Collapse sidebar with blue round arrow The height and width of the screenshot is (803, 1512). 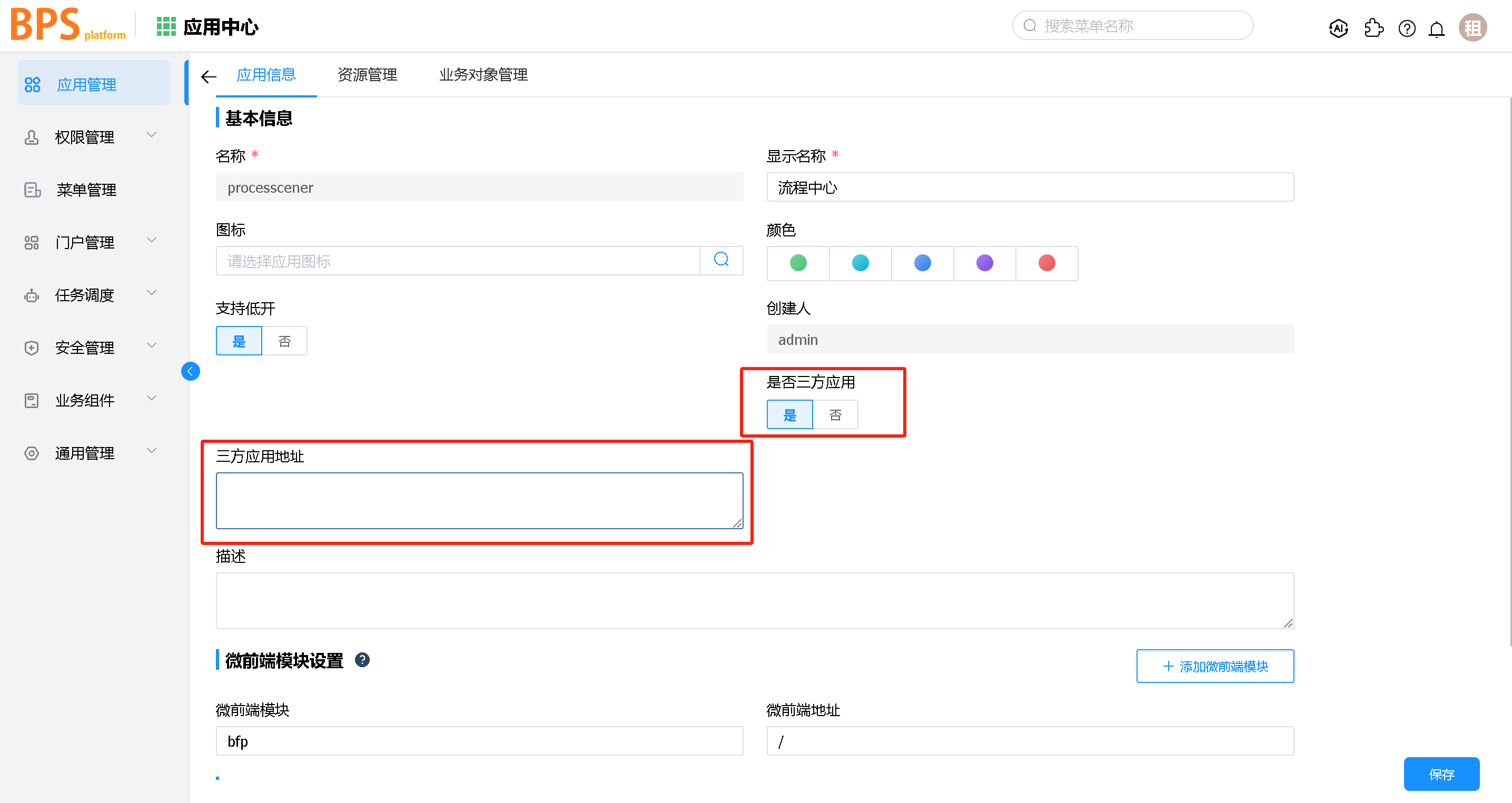point(190,371)
